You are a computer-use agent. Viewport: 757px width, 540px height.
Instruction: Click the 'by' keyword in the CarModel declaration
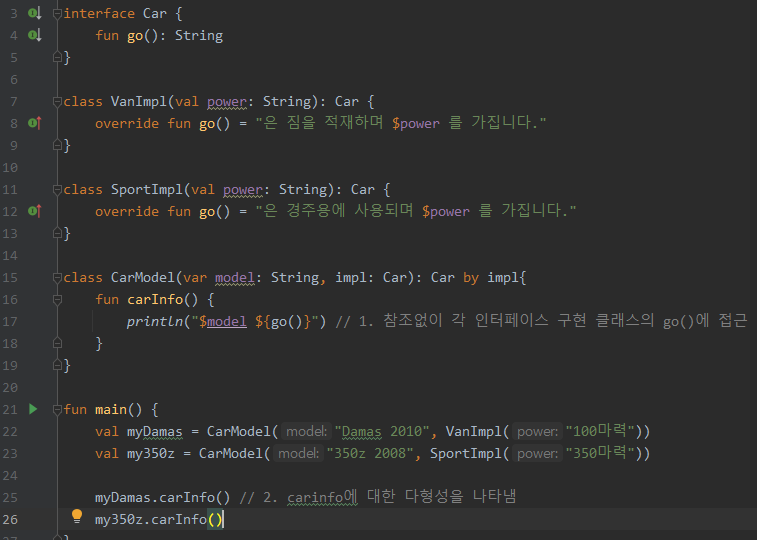471,278
